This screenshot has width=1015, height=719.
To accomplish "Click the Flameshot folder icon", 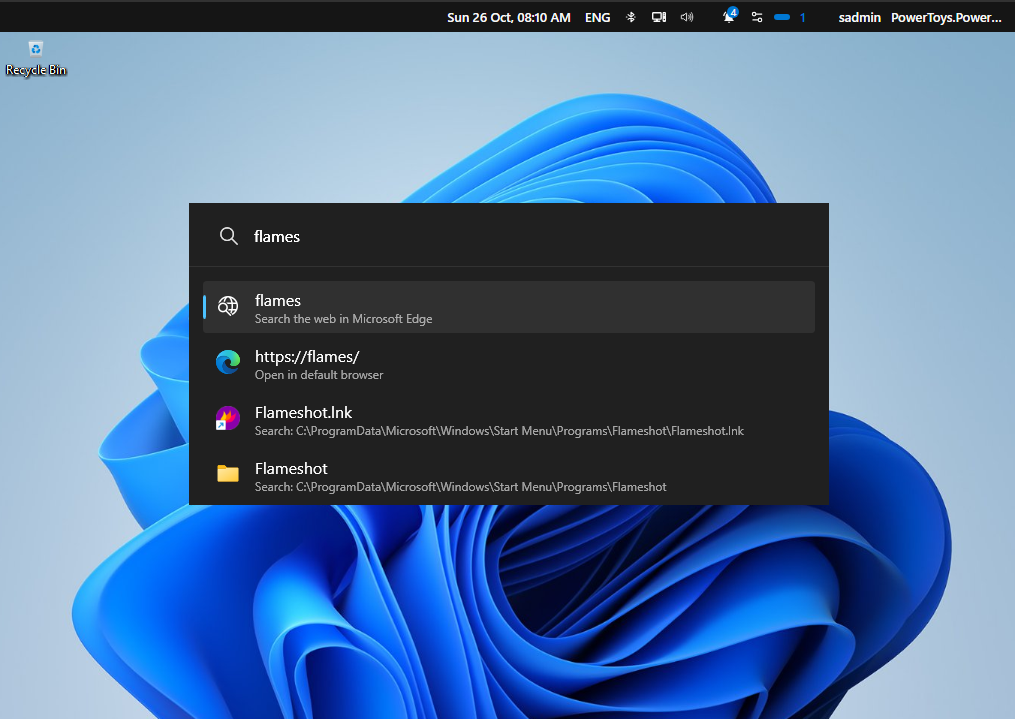I will pos(228,474).
